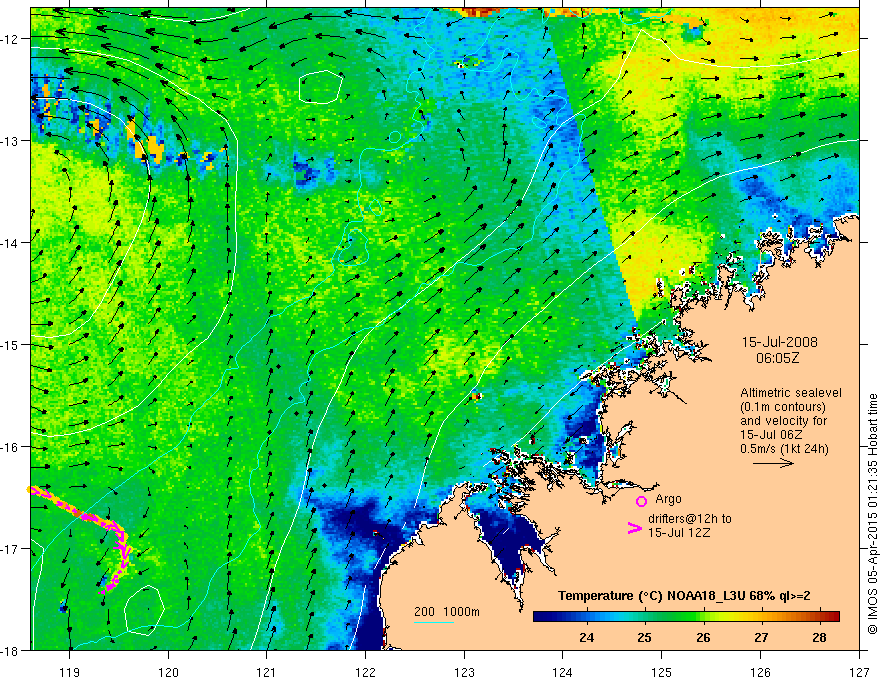Click latitude axis label -17

(12, 548)
